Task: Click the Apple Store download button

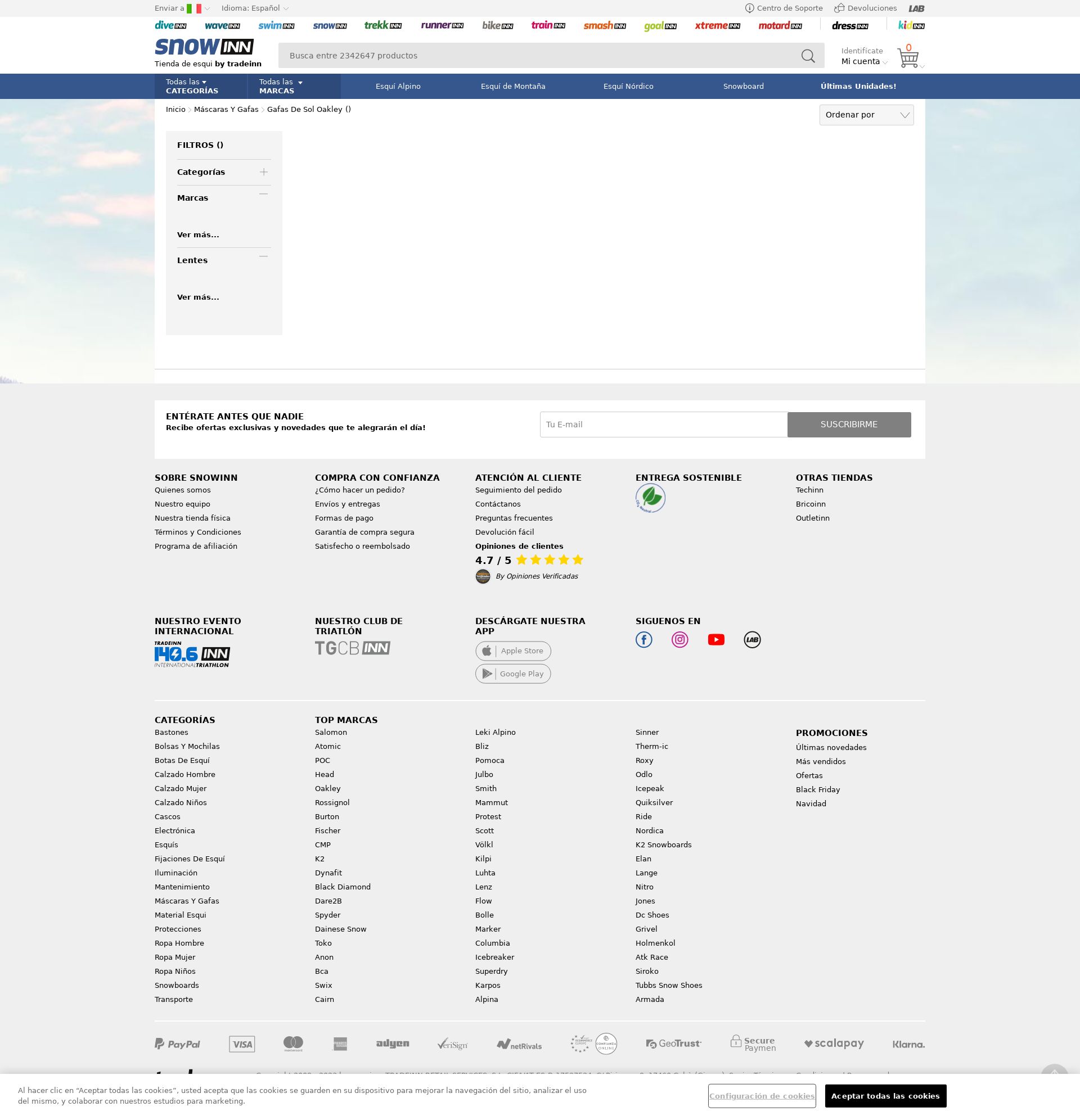Action: [x=513, y=651]
